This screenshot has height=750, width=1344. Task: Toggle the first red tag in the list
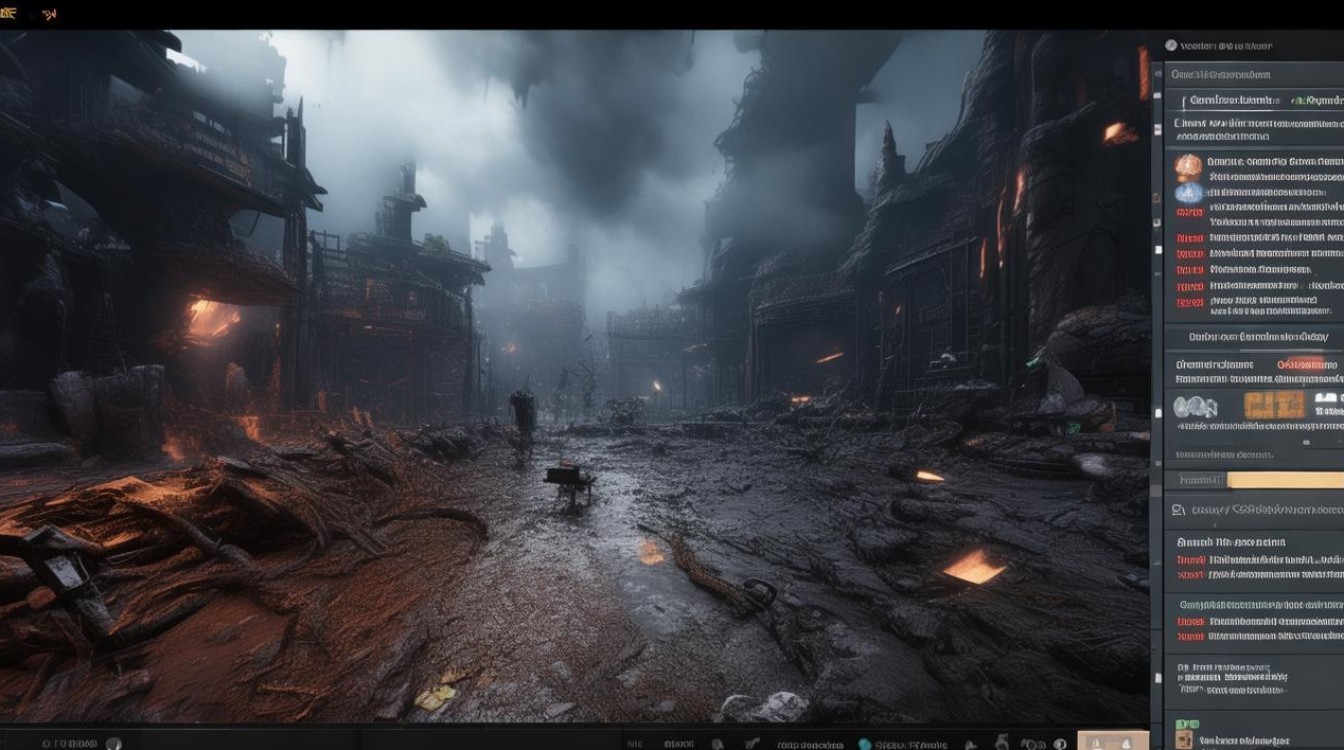pos(1189,212)
